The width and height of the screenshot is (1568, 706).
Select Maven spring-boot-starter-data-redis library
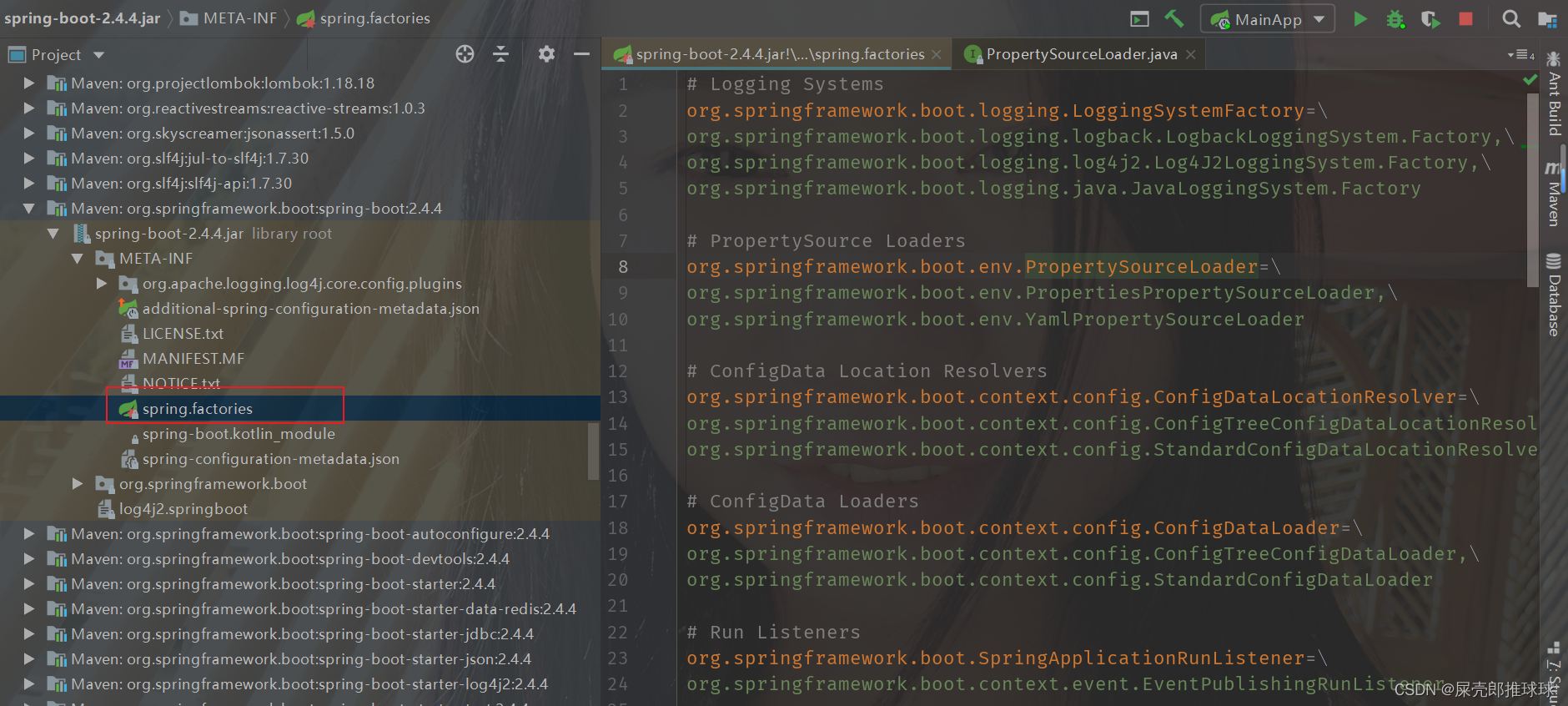324,609
